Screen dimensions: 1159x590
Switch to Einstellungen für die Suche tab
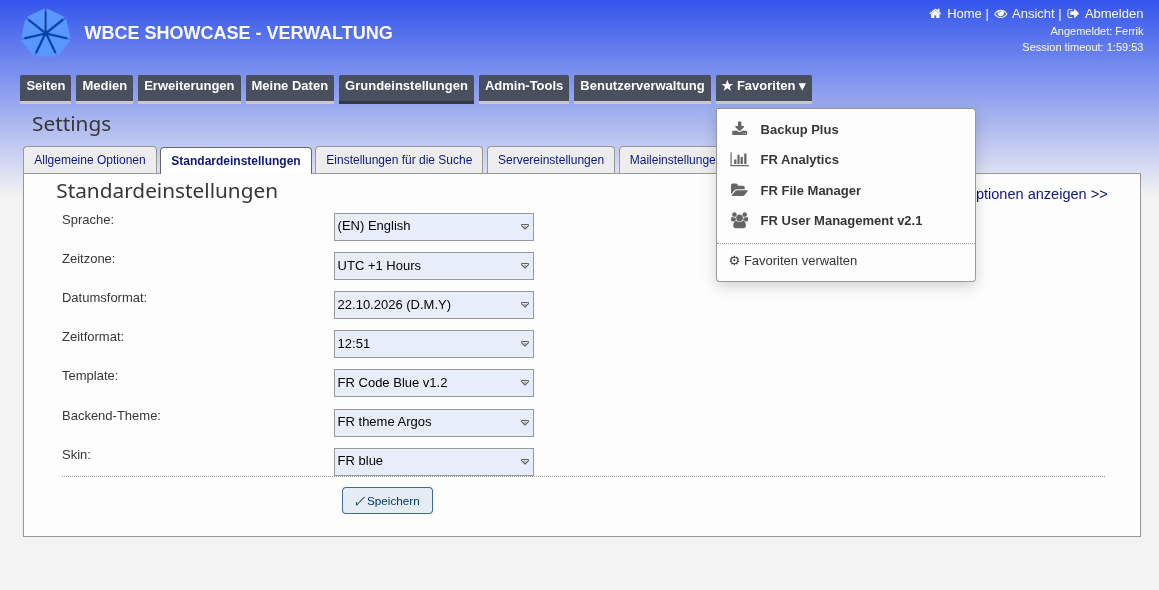[x=399, y=160]
